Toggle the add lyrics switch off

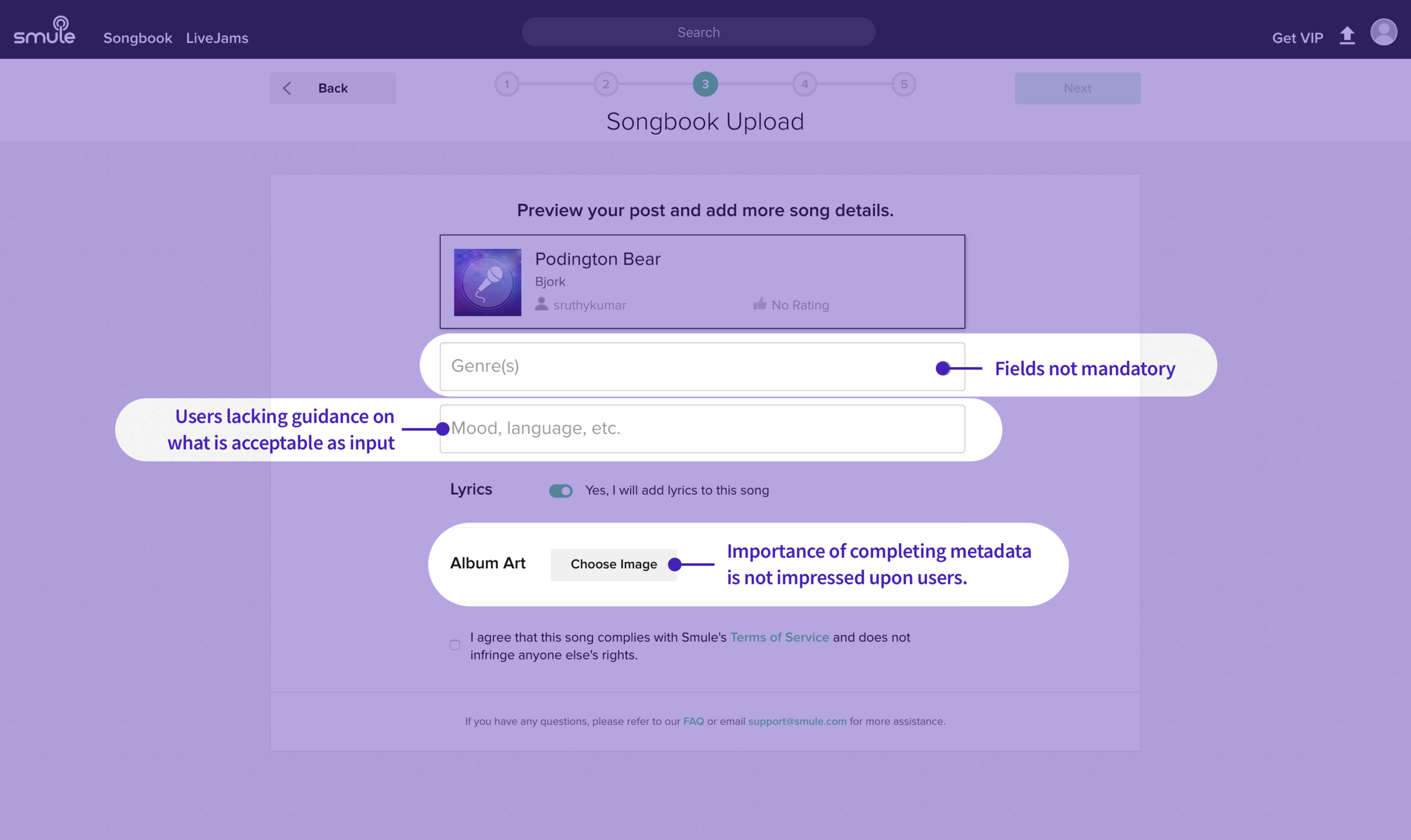[x=560, y=491]
